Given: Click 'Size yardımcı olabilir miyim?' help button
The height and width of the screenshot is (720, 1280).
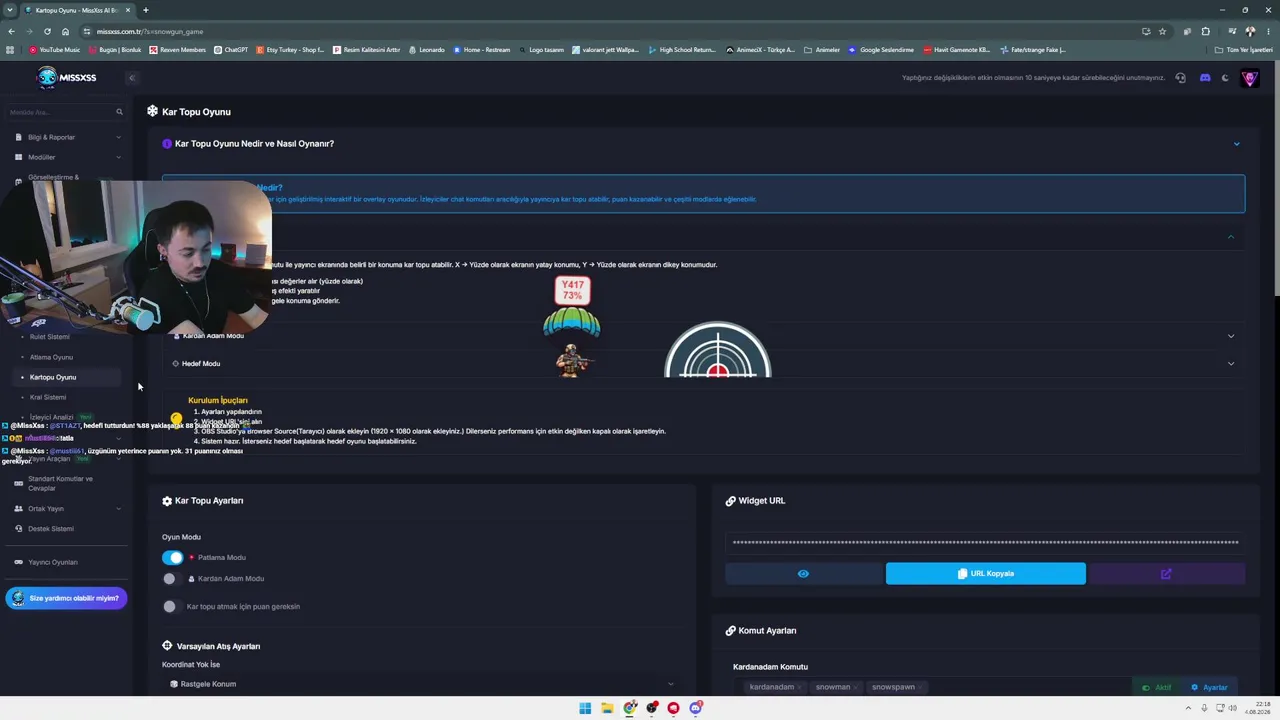Looking at the screenshot, I should click(66, 598).
